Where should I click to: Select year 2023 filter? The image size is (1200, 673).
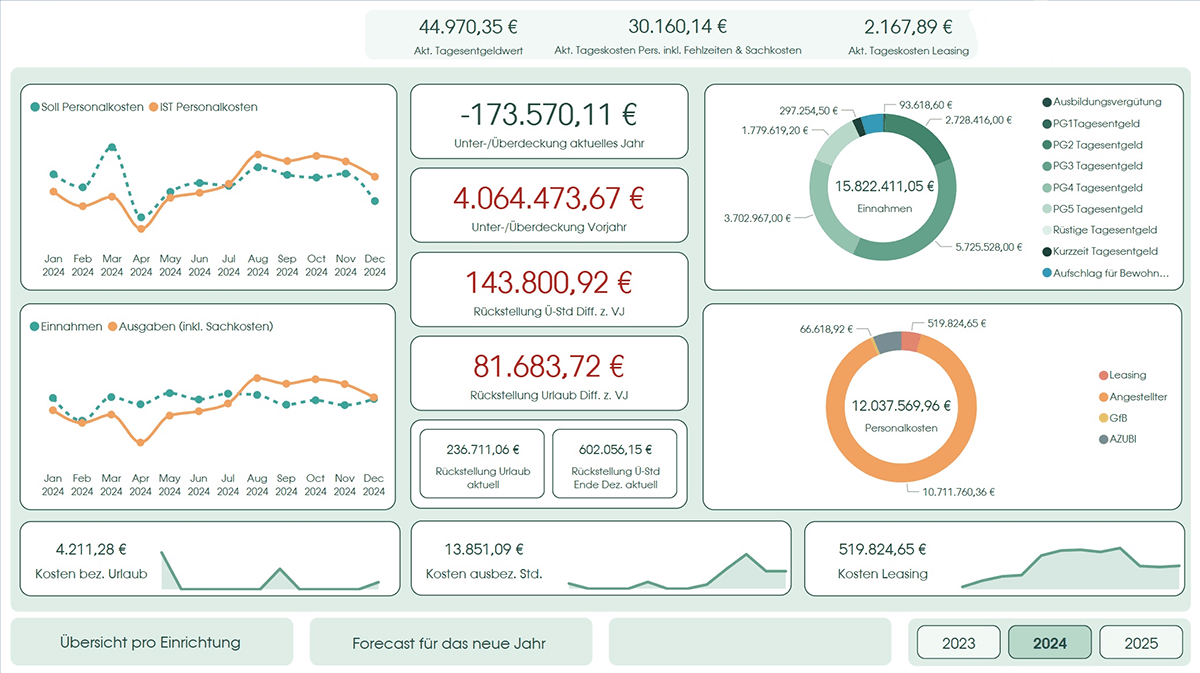(x=959, y=643)
